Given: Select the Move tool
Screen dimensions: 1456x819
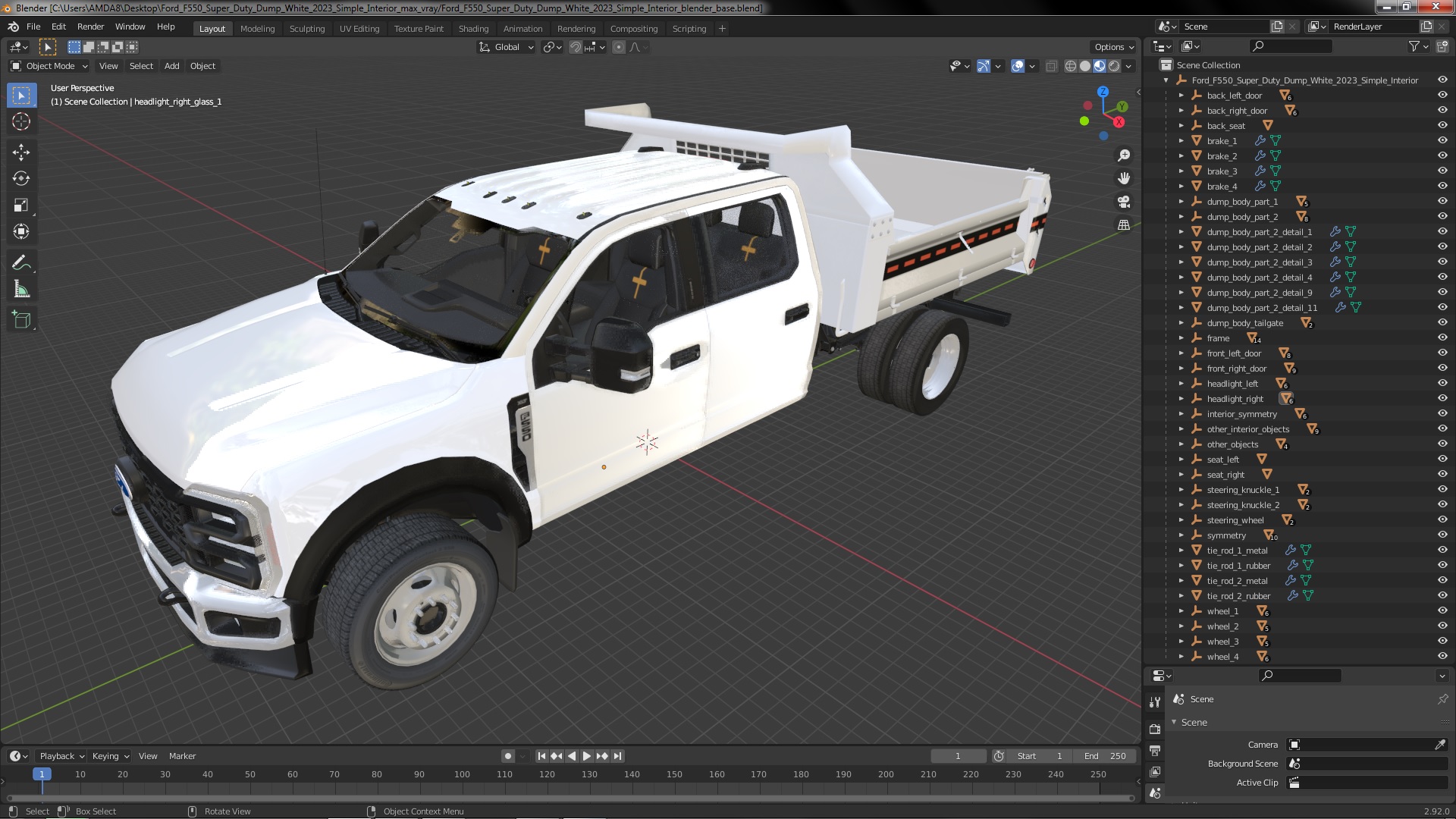Looking at the screenshot, I should [x=21, y=152].
